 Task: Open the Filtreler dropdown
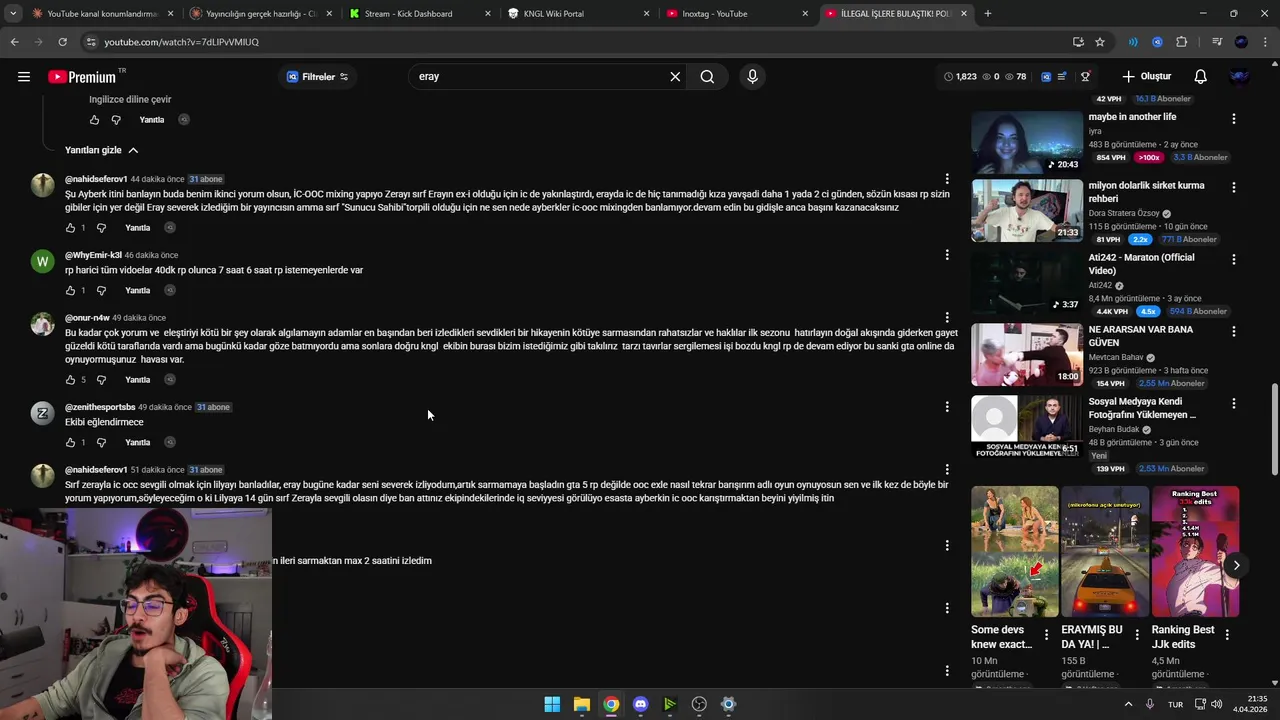318,77
